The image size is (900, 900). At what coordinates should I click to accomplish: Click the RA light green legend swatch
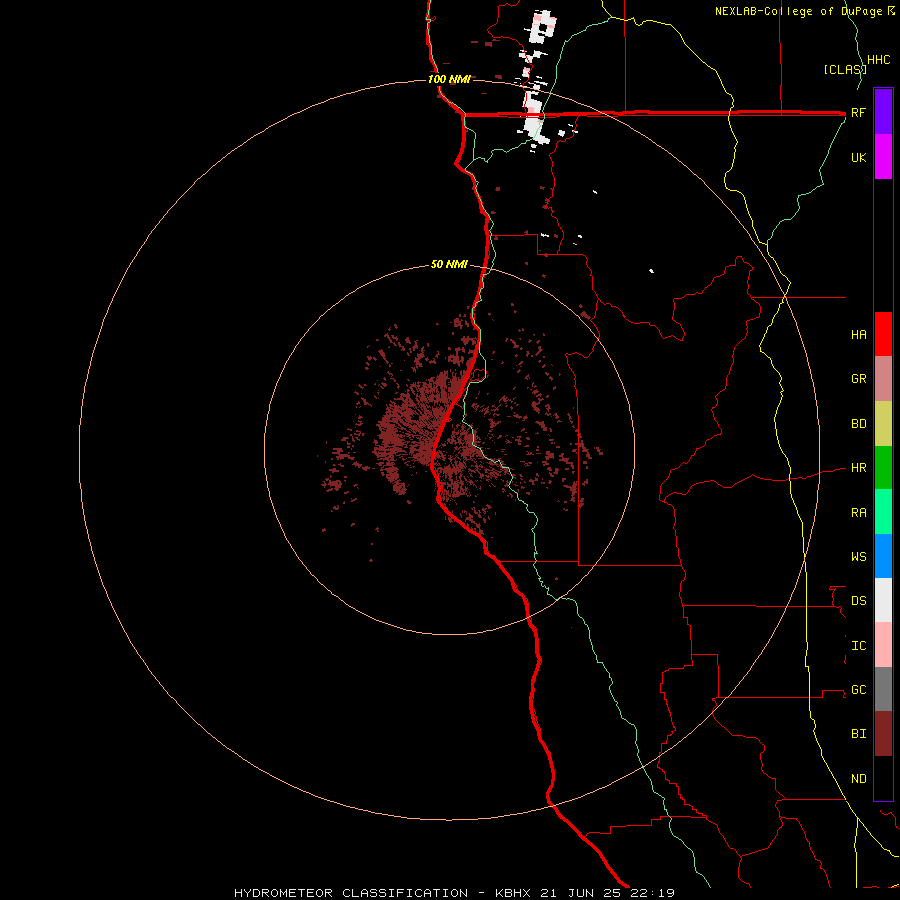coord(883,512)
